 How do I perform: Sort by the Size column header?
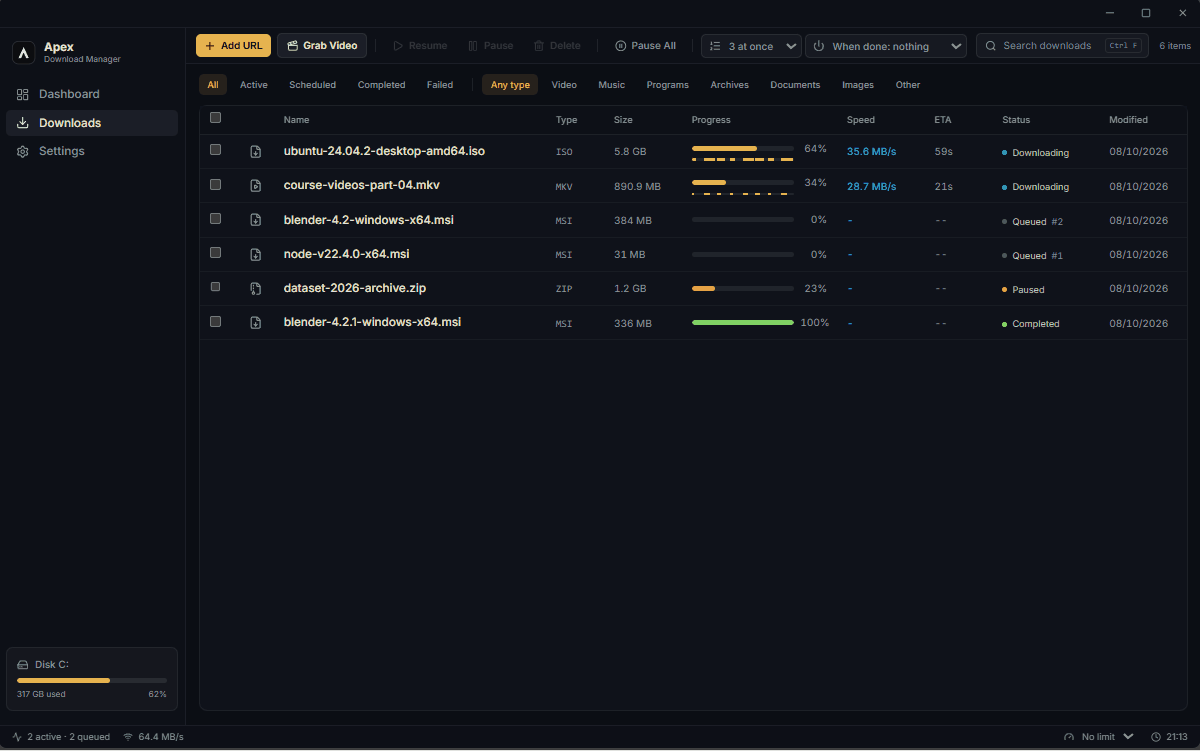click(x=623, y=120)
